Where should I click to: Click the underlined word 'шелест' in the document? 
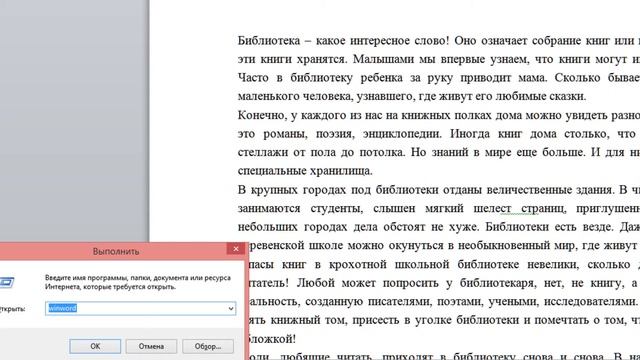point(492,208)
